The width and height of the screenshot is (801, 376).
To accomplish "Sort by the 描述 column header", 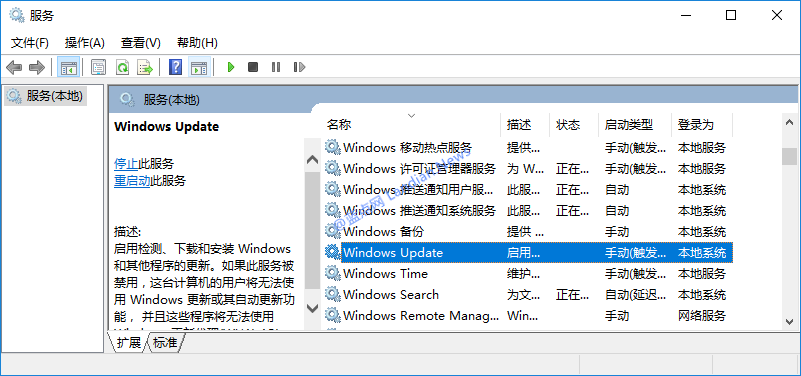I will point(525,125).
